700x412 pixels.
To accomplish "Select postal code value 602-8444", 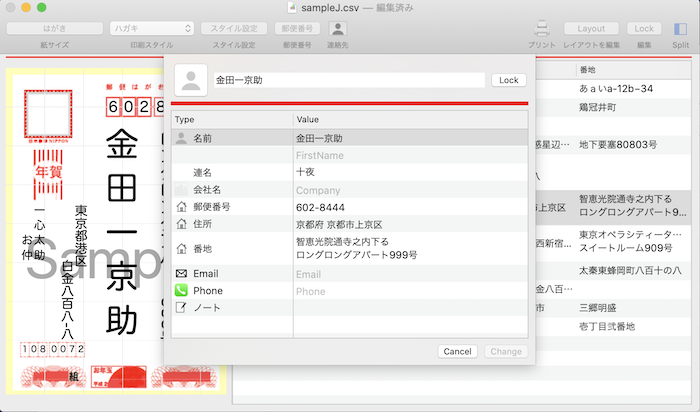I will tap(320, 208).
